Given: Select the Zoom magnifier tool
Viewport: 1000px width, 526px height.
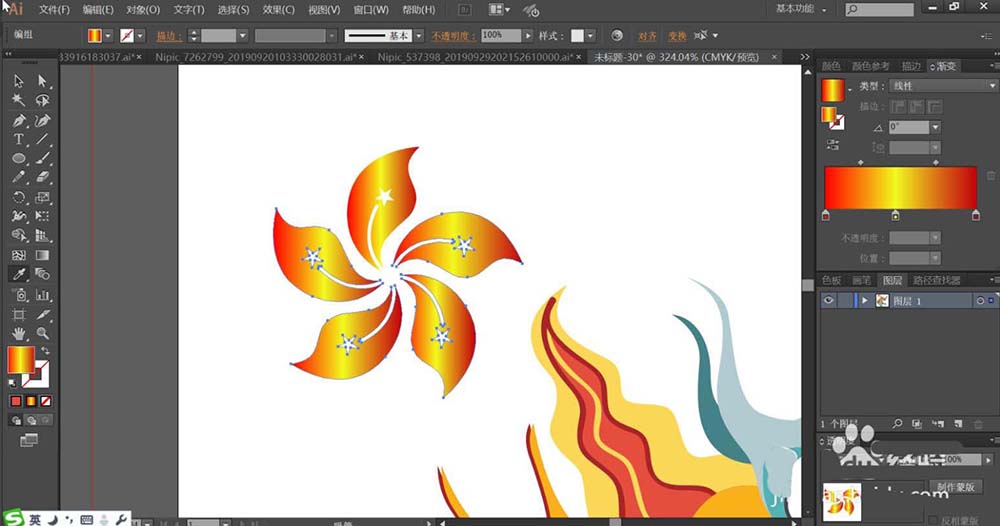Looking at the screenshot, I should 42,333.
